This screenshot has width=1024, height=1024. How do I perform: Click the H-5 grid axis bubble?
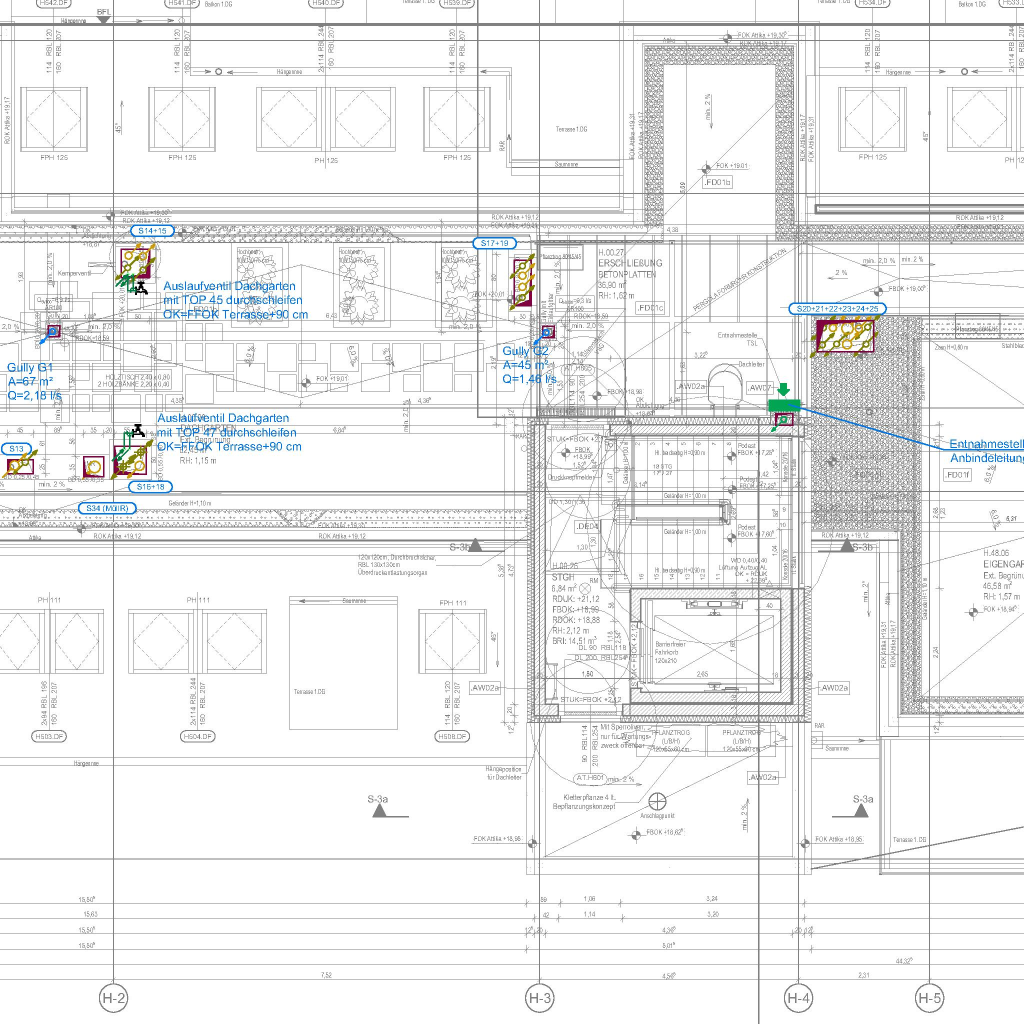(930, 997)
